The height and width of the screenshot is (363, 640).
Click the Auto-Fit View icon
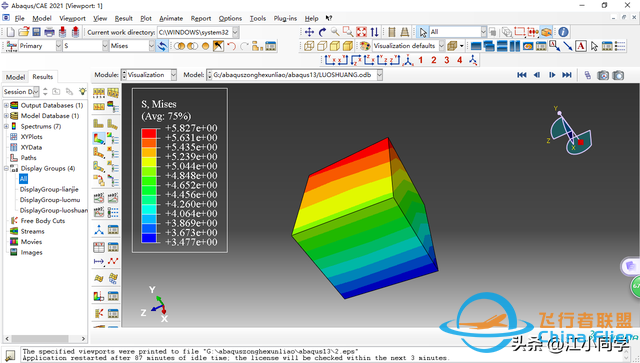pos(361,32)
